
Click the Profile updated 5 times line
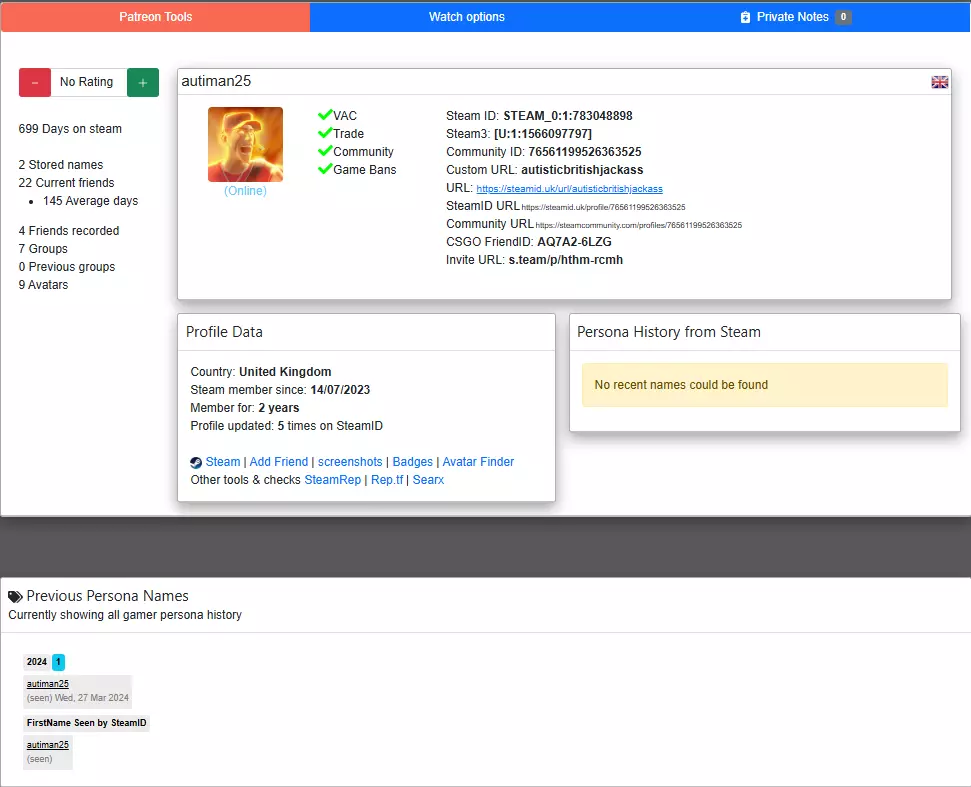(287, 425)
